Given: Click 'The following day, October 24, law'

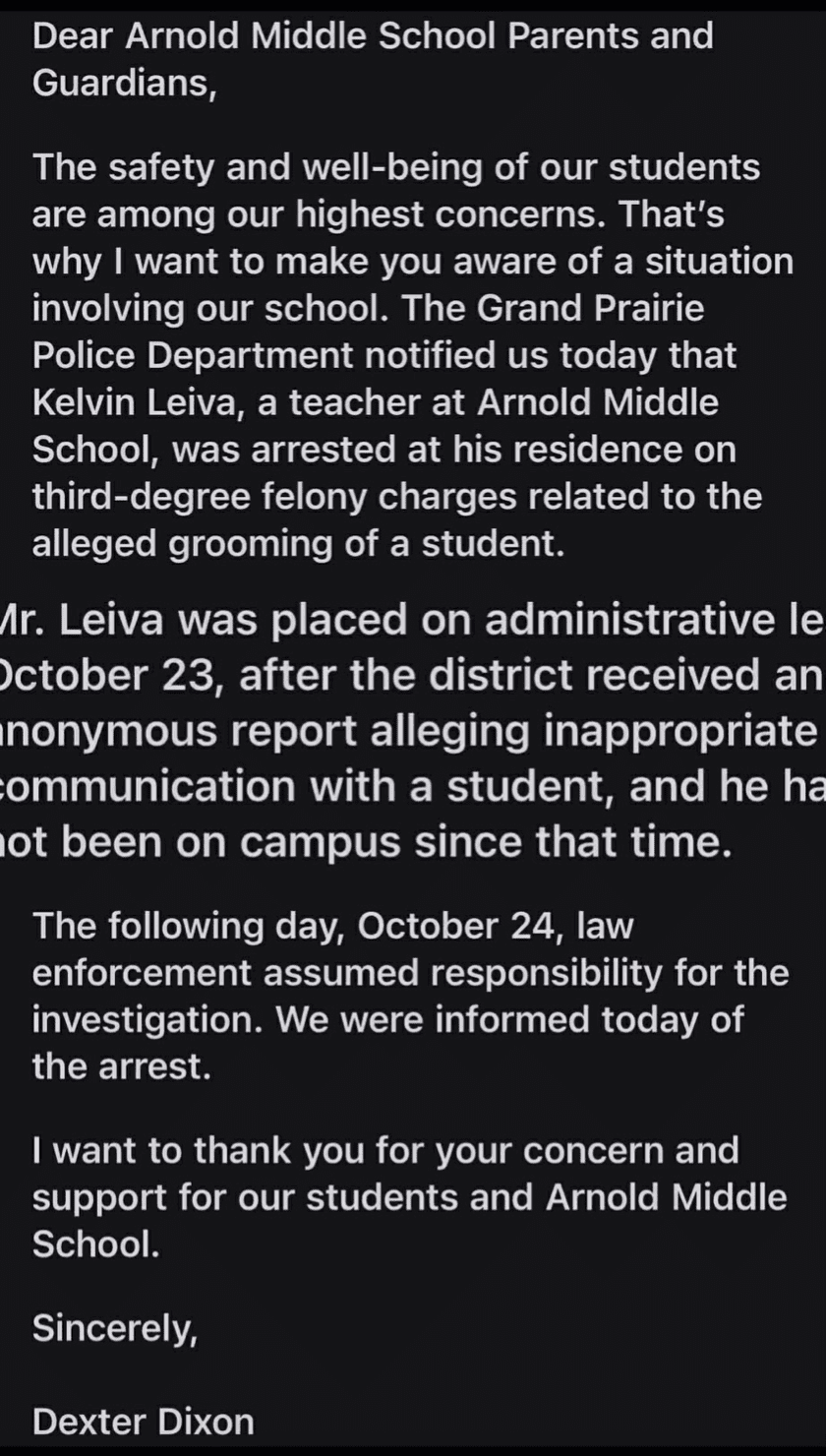Looking at the screenshot, I should [324, 926].
